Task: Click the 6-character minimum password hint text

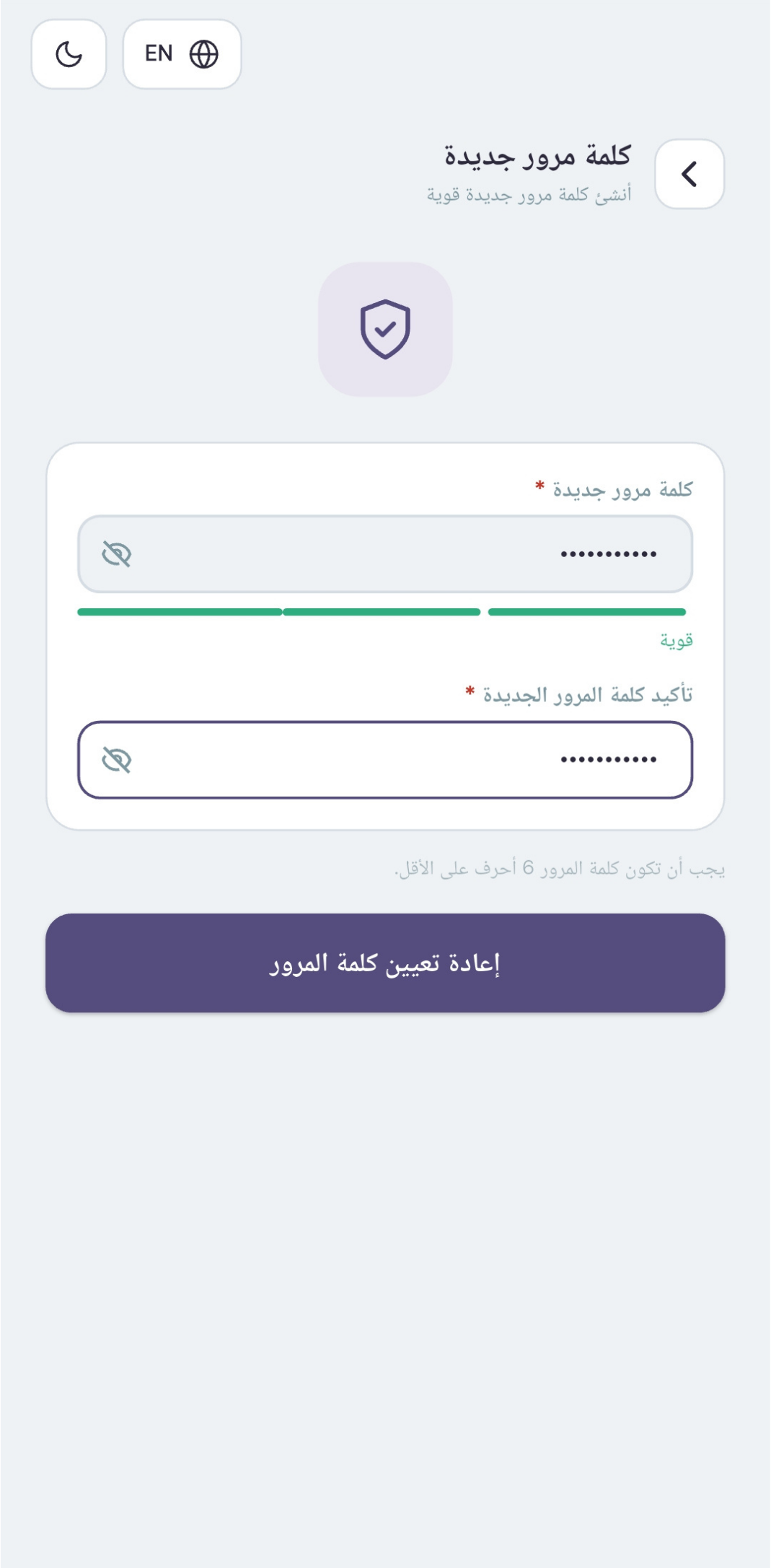Action: pos(560,868)
